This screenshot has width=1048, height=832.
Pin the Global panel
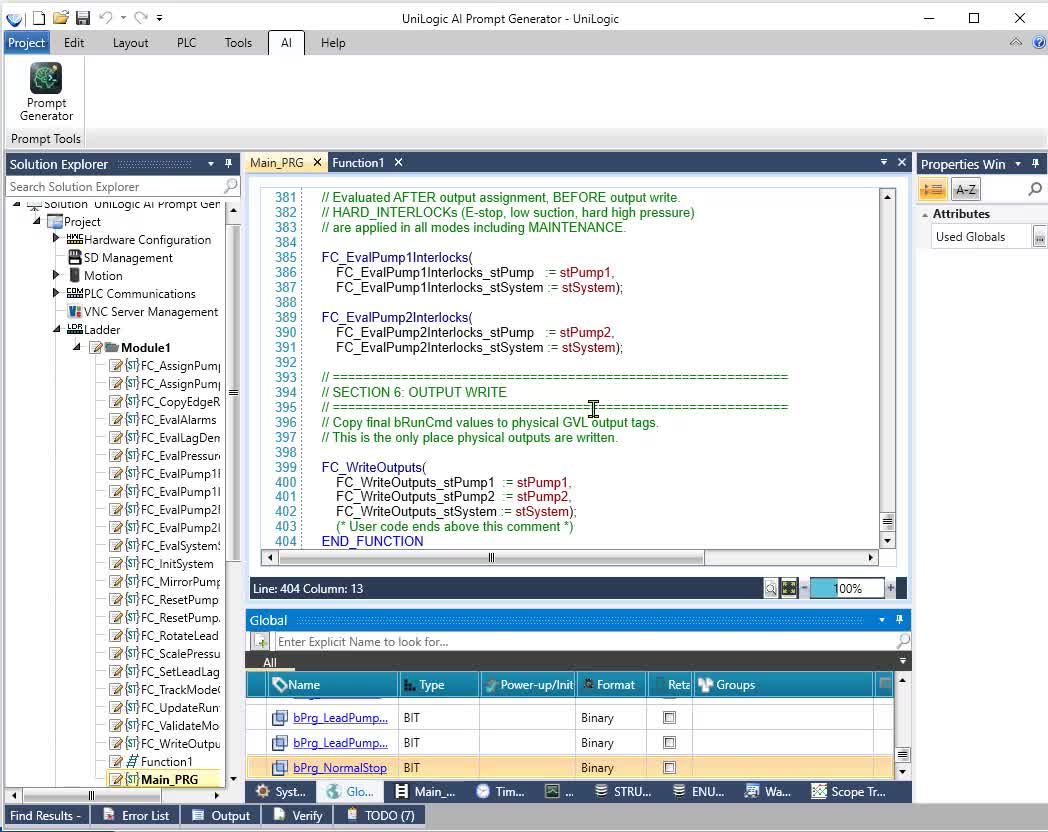pyautogui.click(x=899, y=619)
